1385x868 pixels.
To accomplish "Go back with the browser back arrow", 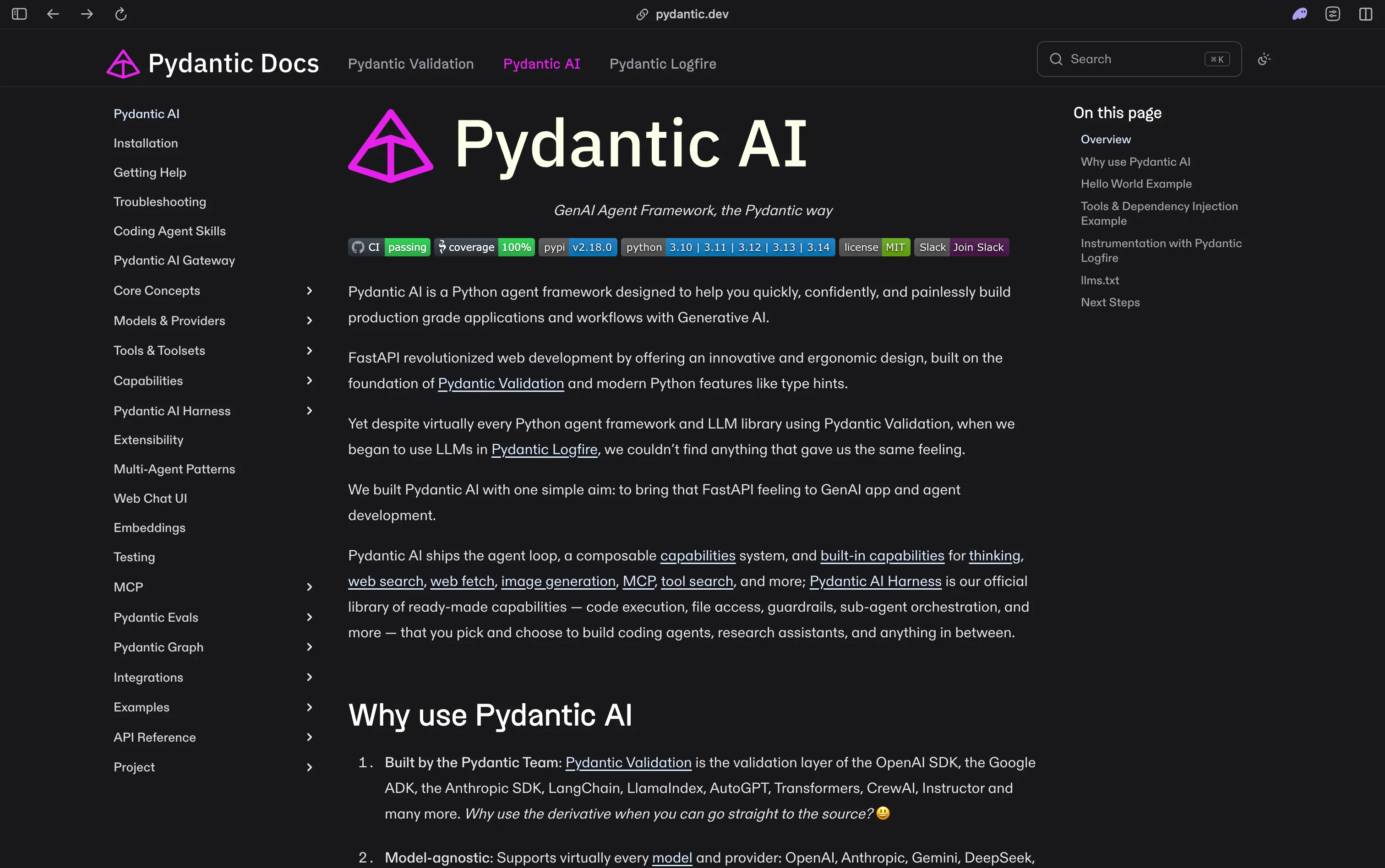I will [53, 14].
